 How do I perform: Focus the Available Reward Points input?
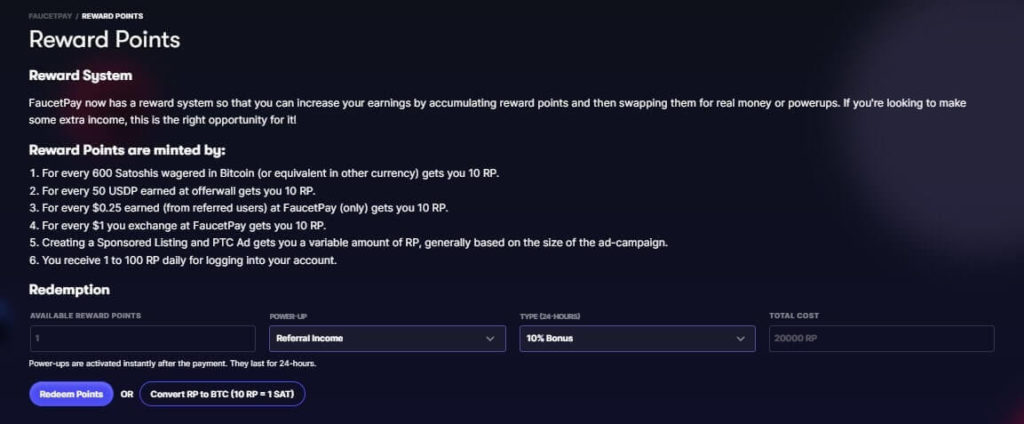coord(142,338)
